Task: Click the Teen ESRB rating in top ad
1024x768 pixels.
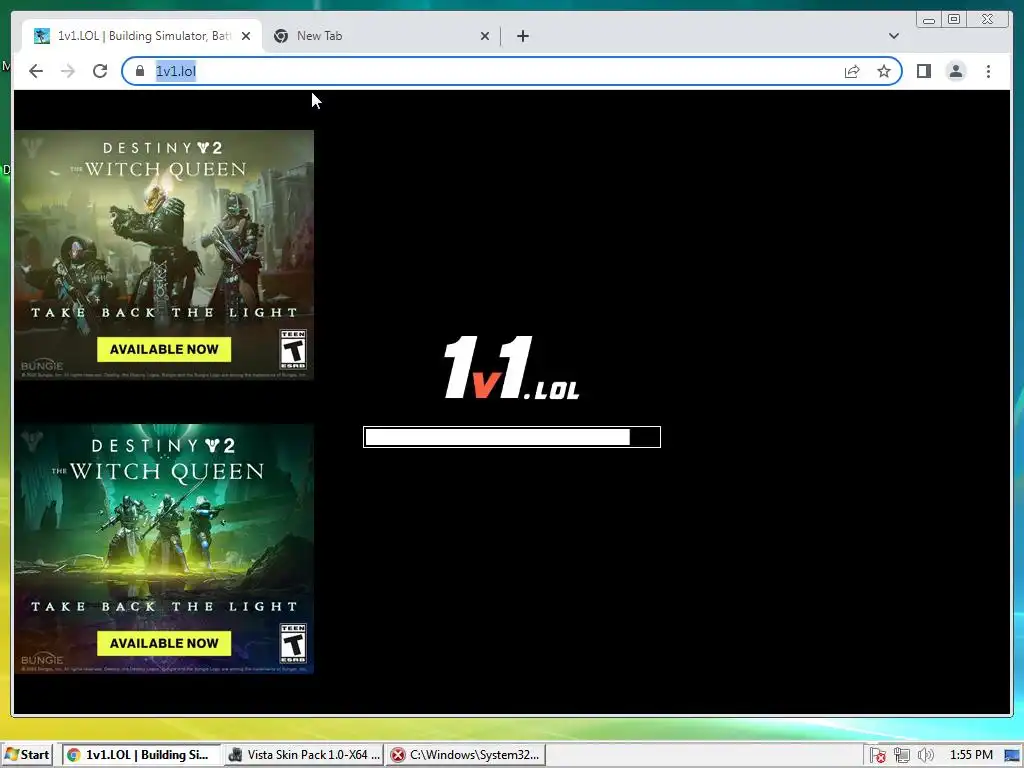Action: pos(293,349)
